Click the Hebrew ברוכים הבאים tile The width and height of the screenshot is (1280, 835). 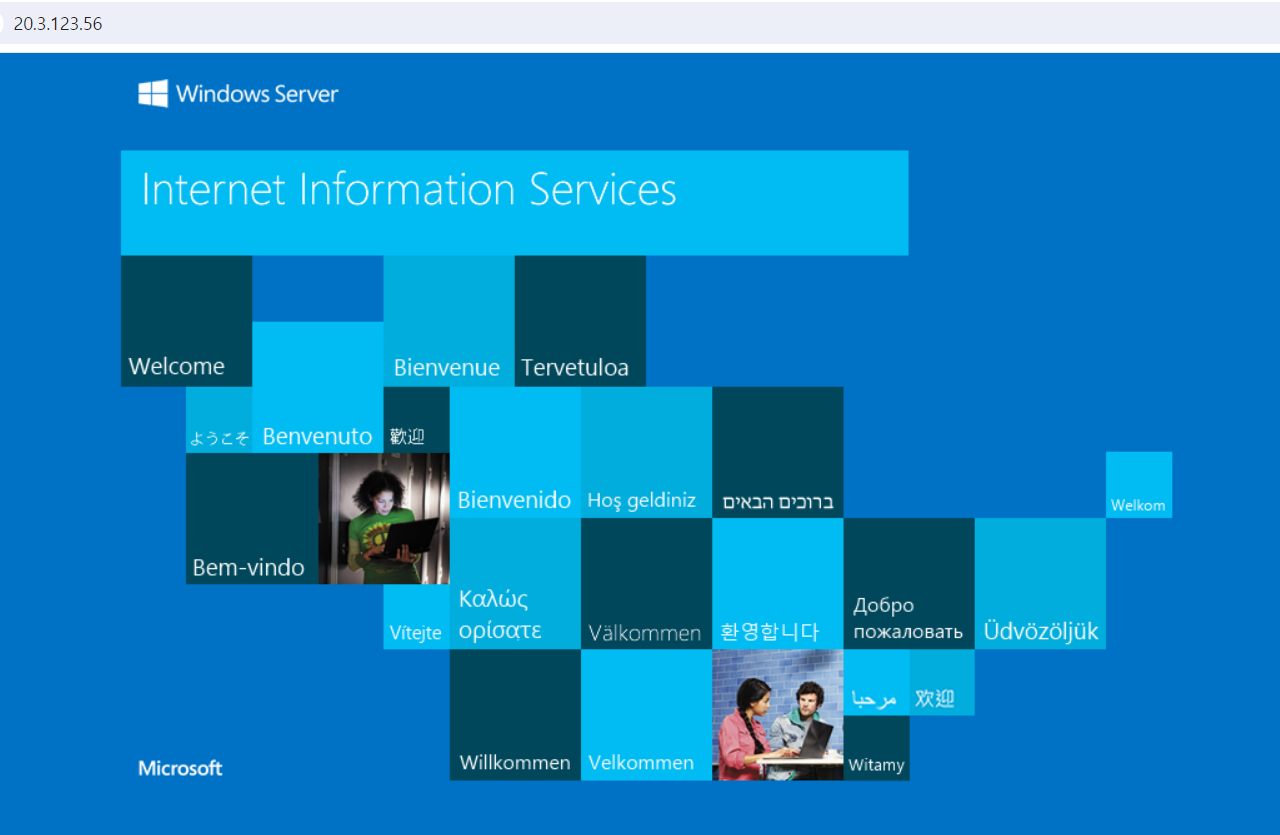point(778,452)
